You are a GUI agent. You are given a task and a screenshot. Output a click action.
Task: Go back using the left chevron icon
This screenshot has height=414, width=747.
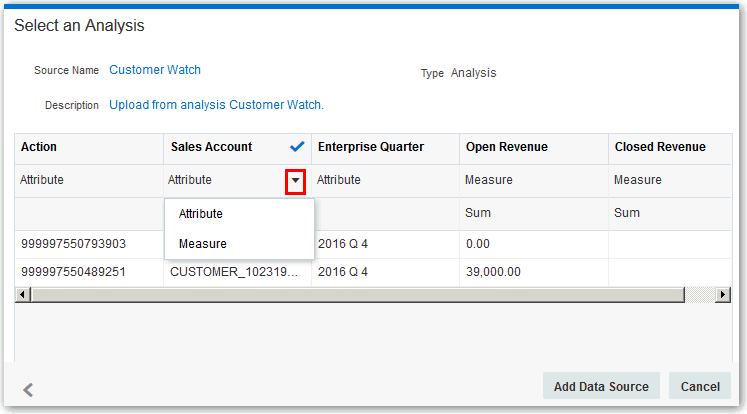(28, 390)
